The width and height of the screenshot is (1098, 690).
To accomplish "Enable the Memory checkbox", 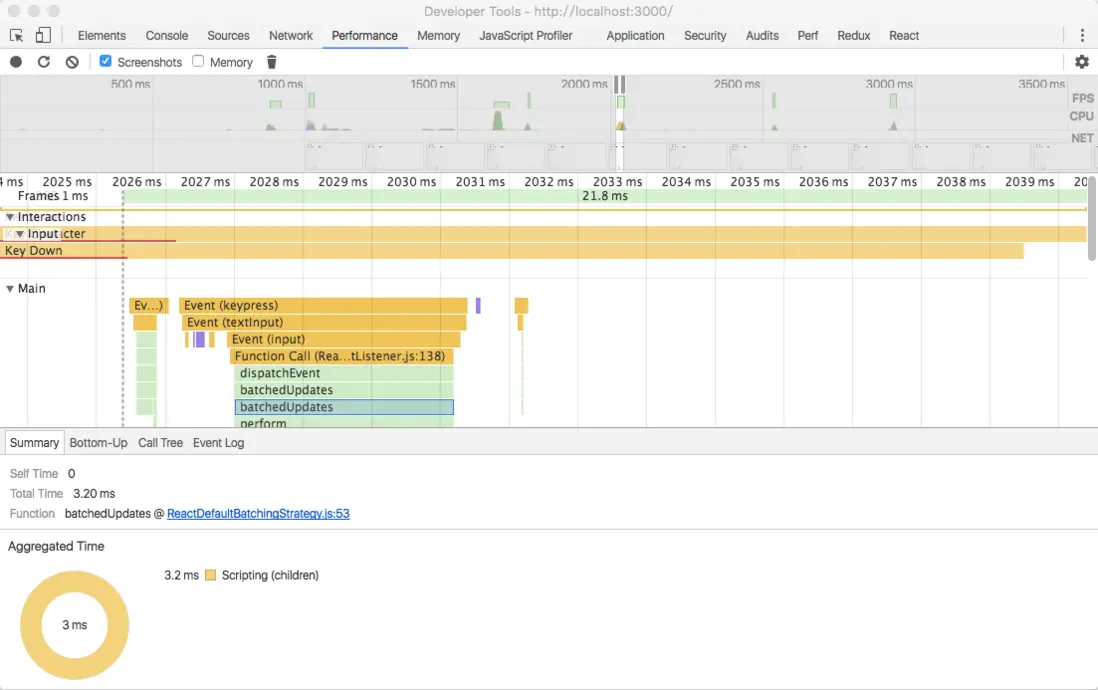I will 198,62.
